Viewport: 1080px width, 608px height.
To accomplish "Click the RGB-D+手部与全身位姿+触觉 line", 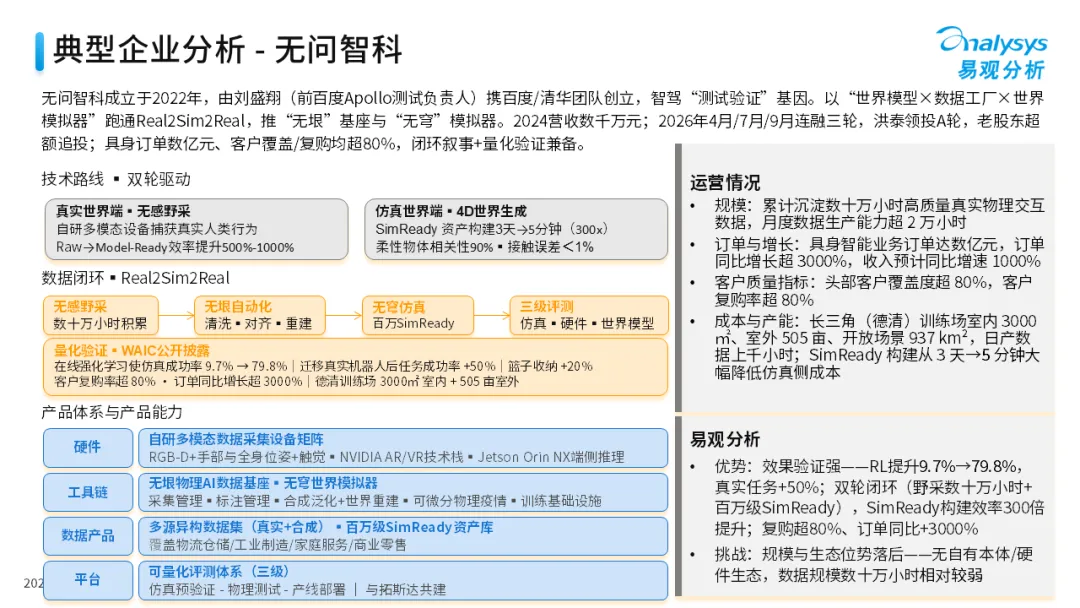I will pyautogui.click(x=386, y=457).
